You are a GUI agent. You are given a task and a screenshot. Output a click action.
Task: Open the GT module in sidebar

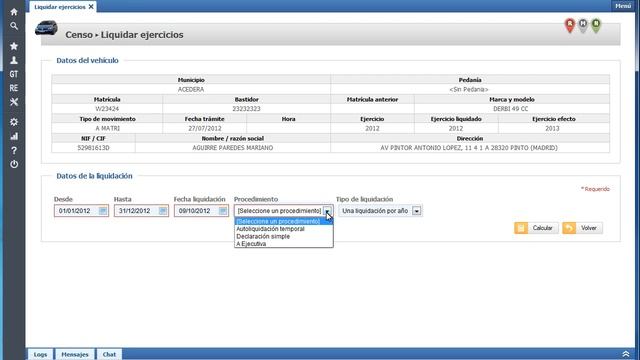click(14, 74)
